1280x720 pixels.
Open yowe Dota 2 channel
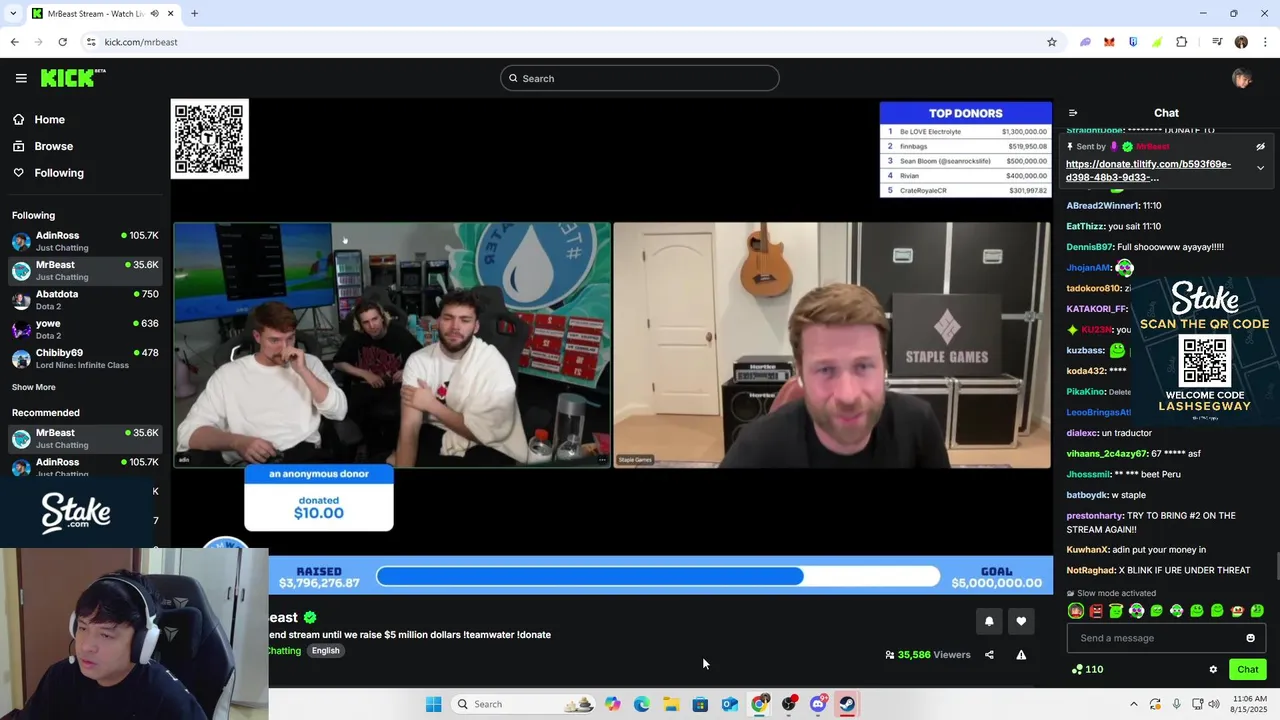point(84,329)
